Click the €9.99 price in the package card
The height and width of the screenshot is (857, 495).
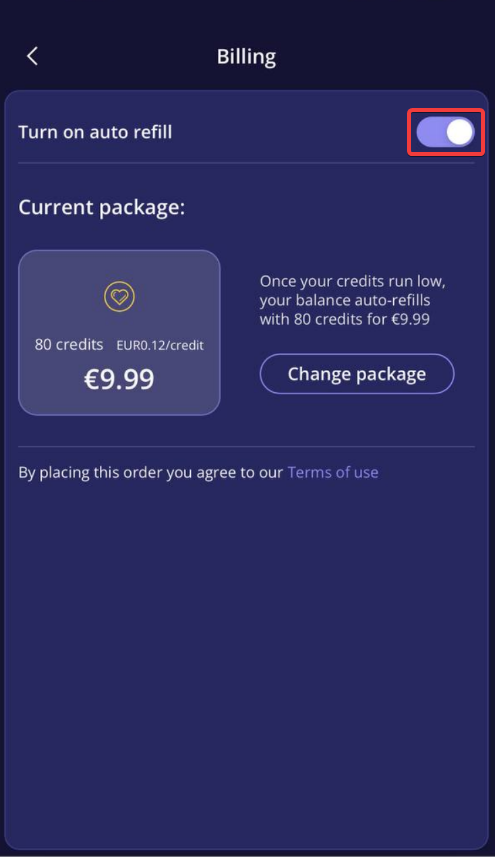point(119,378)
